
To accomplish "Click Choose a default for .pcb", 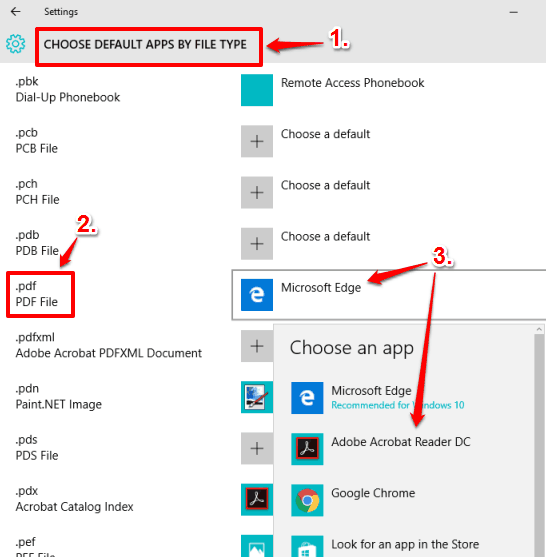I will [325, 134].
